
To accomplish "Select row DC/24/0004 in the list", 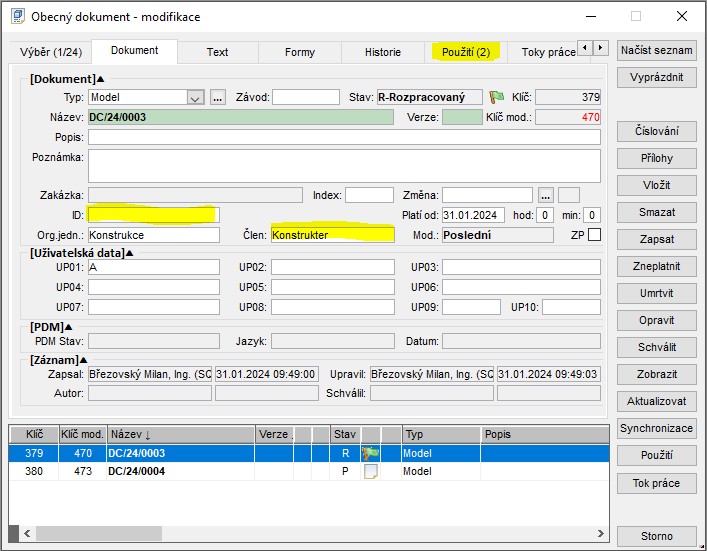I will click(x=309, y=472).
